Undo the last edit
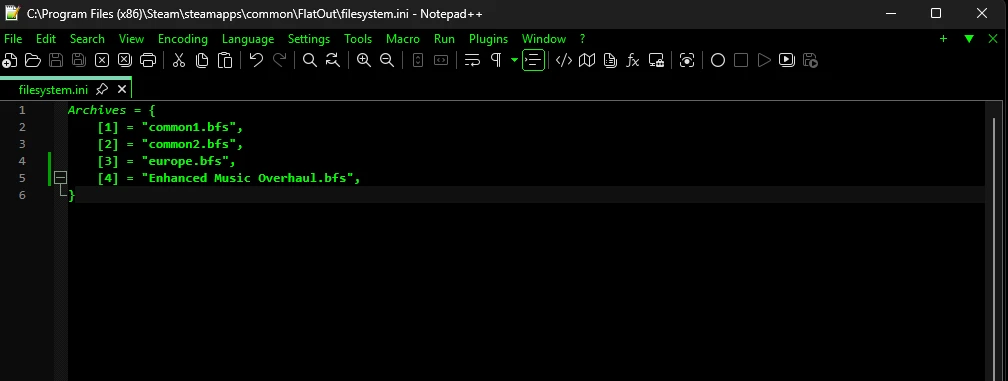 click(x=256, y=60)
